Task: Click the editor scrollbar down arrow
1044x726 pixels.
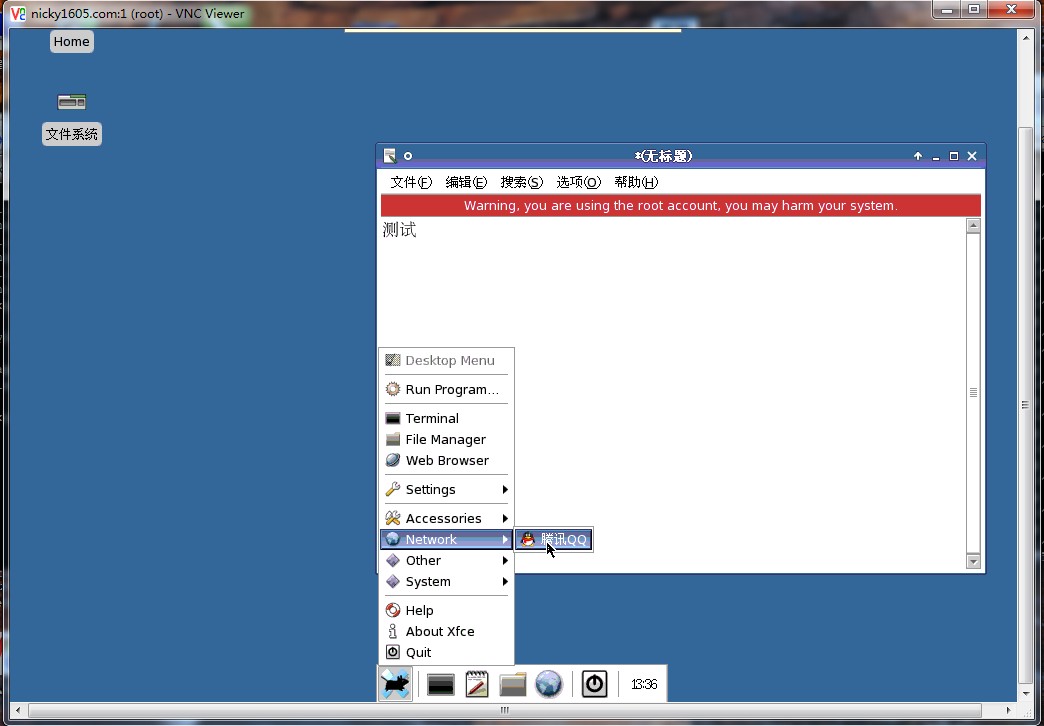Action: pyautogui.click(x=973, y=561)
